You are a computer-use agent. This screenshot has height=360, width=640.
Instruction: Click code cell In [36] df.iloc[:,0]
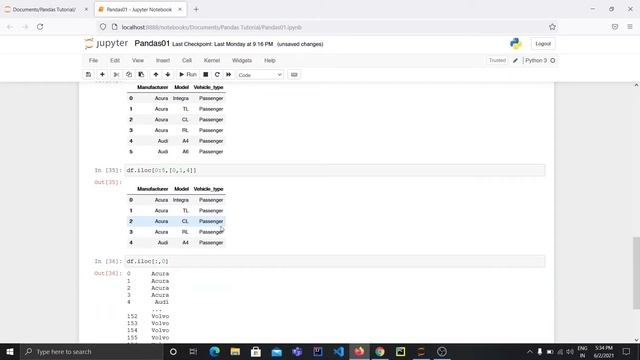pyautogui.click(x=335, y=261)
